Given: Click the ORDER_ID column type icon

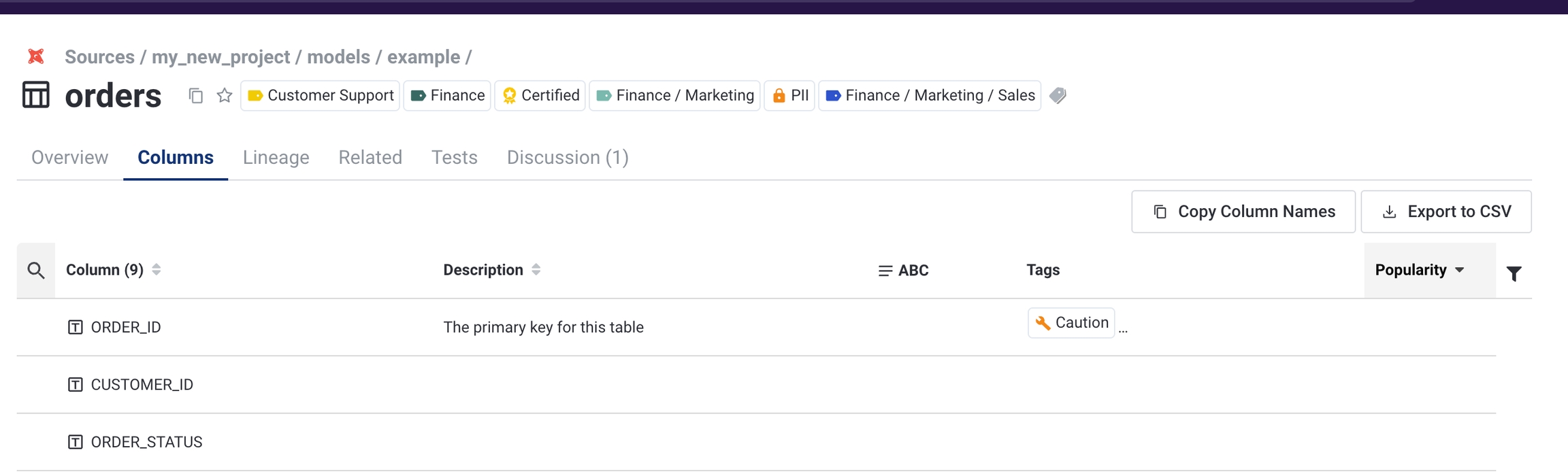Looking at the screenshot, I should [x=76, y=328].
